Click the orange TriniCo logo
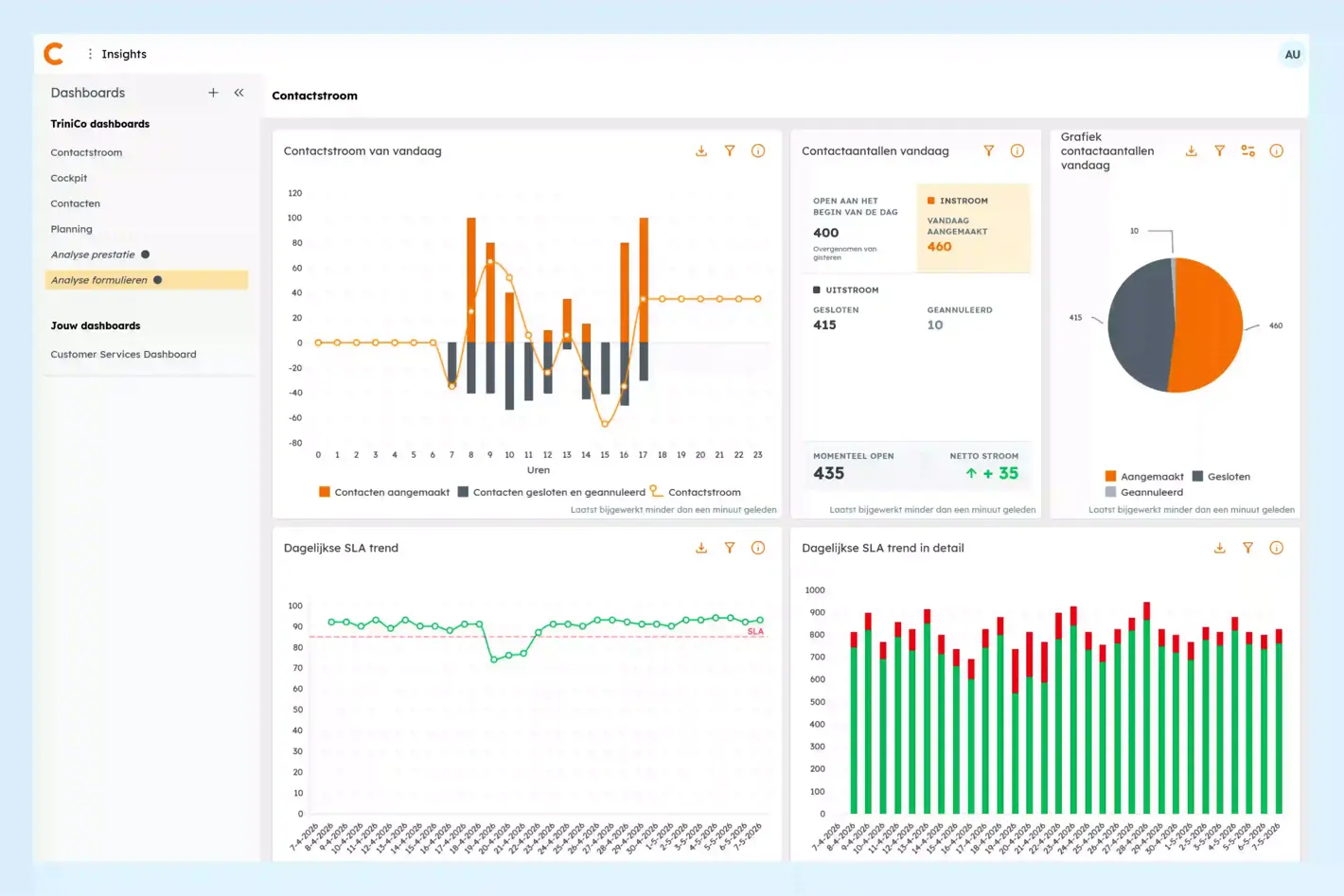 pyautogui.click(x=54, y=54)
